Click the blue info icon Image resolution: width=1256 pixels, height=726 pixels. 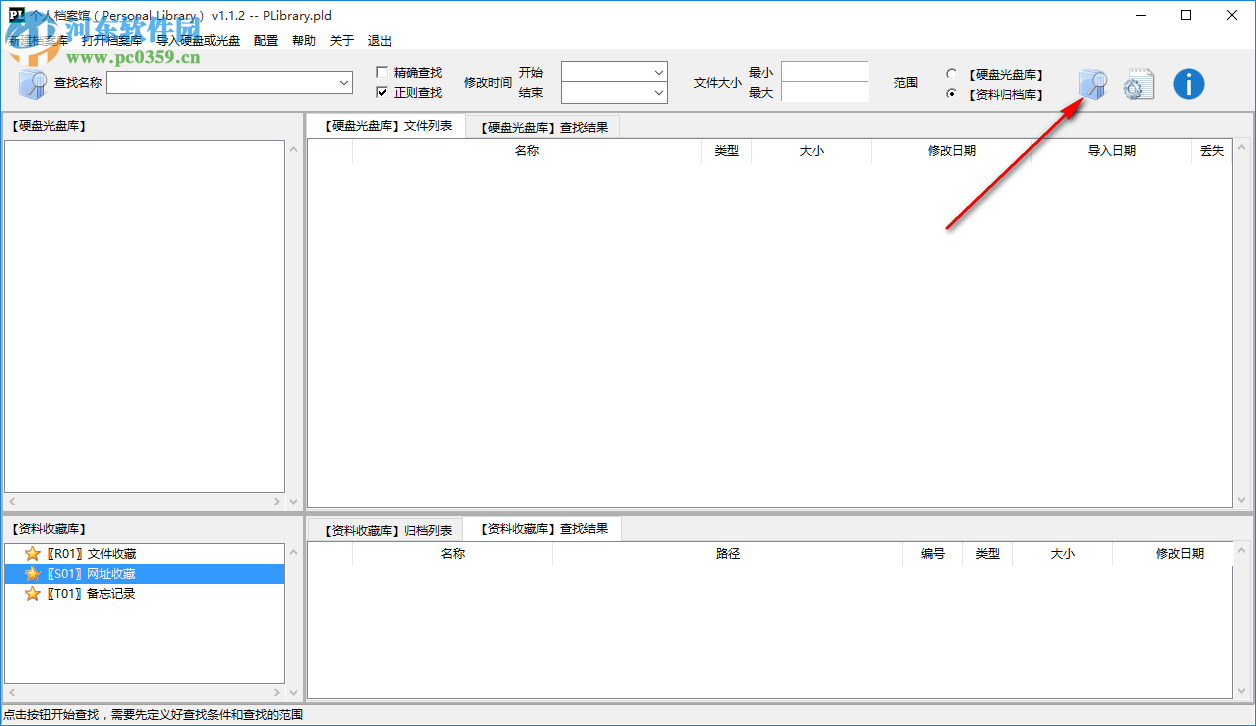click(1188, 84)
